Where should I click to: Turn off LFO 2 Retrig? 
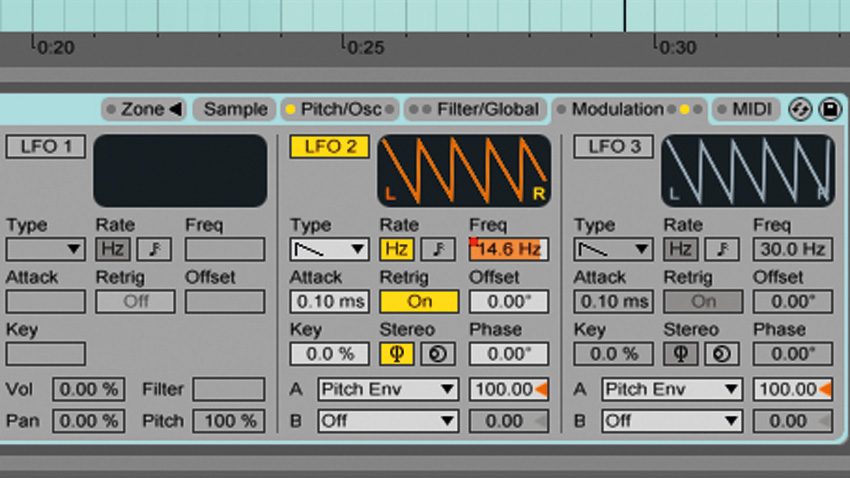click(420, 302)
